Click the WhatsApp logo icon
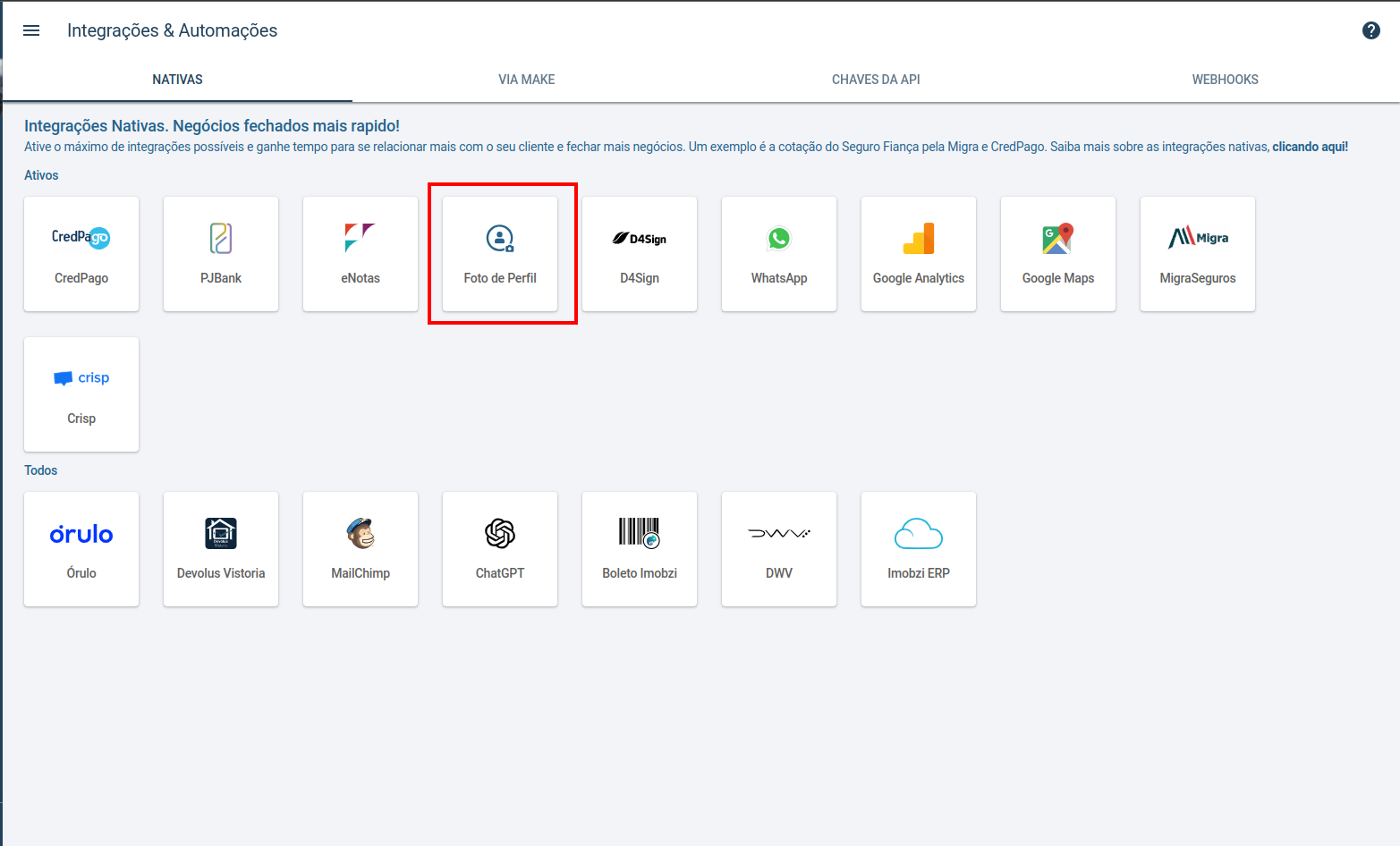The height and width of the screenshot is (846, 1400). point(779,239)
